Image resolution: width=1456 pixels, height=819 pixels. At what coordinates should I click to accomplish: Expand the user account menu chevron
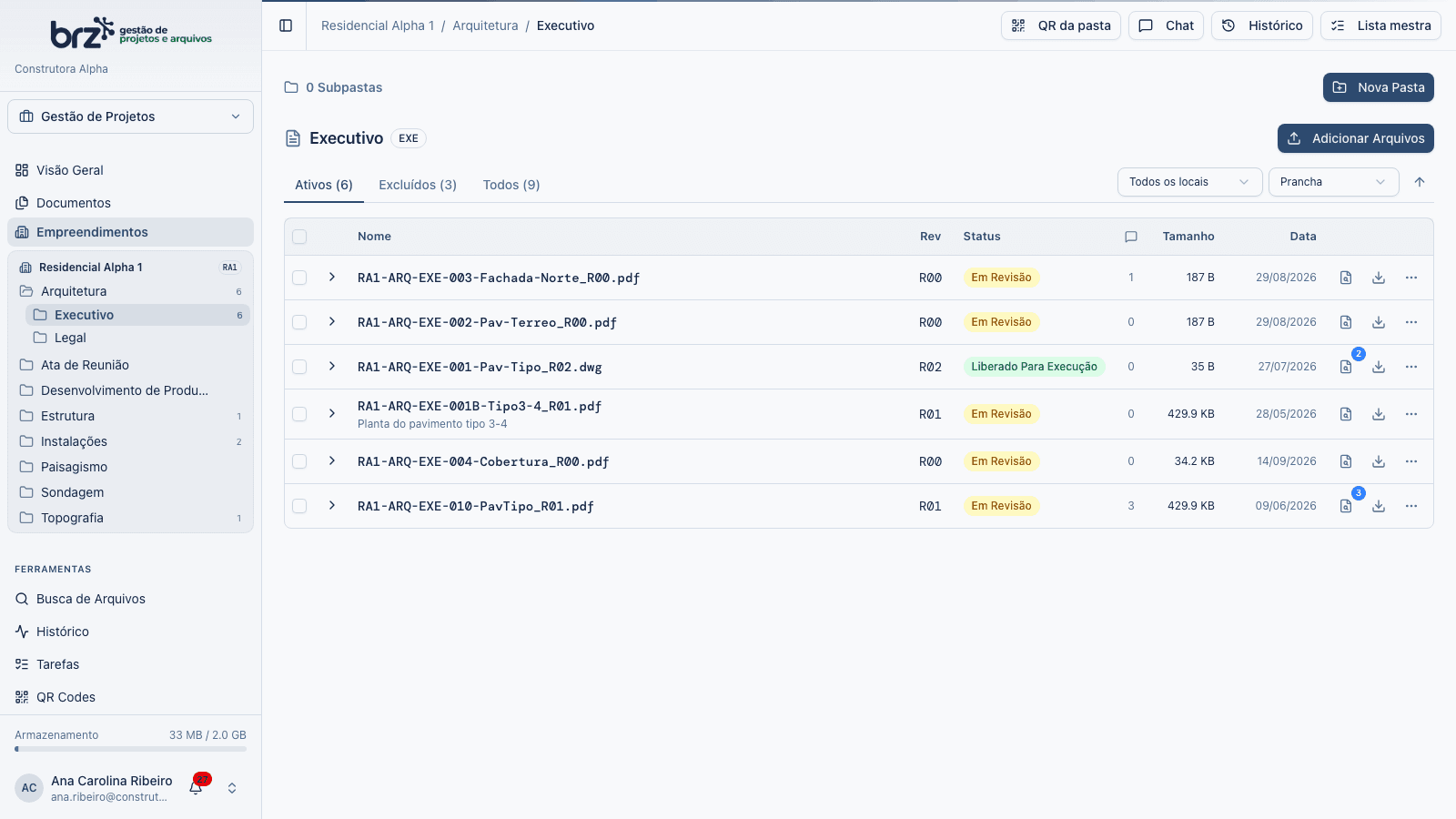[x=232, y=788]
